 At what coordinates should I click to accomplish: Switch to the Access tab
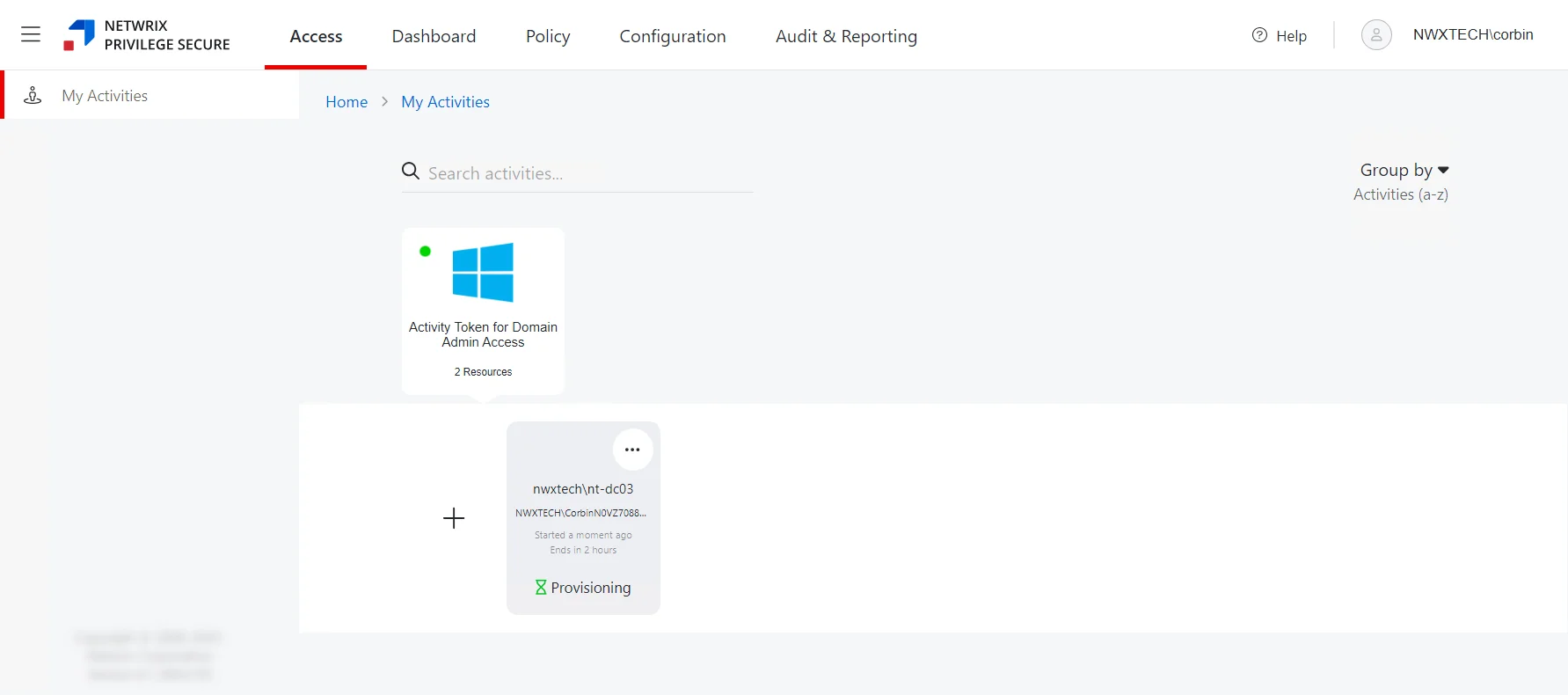pos(316,36)
